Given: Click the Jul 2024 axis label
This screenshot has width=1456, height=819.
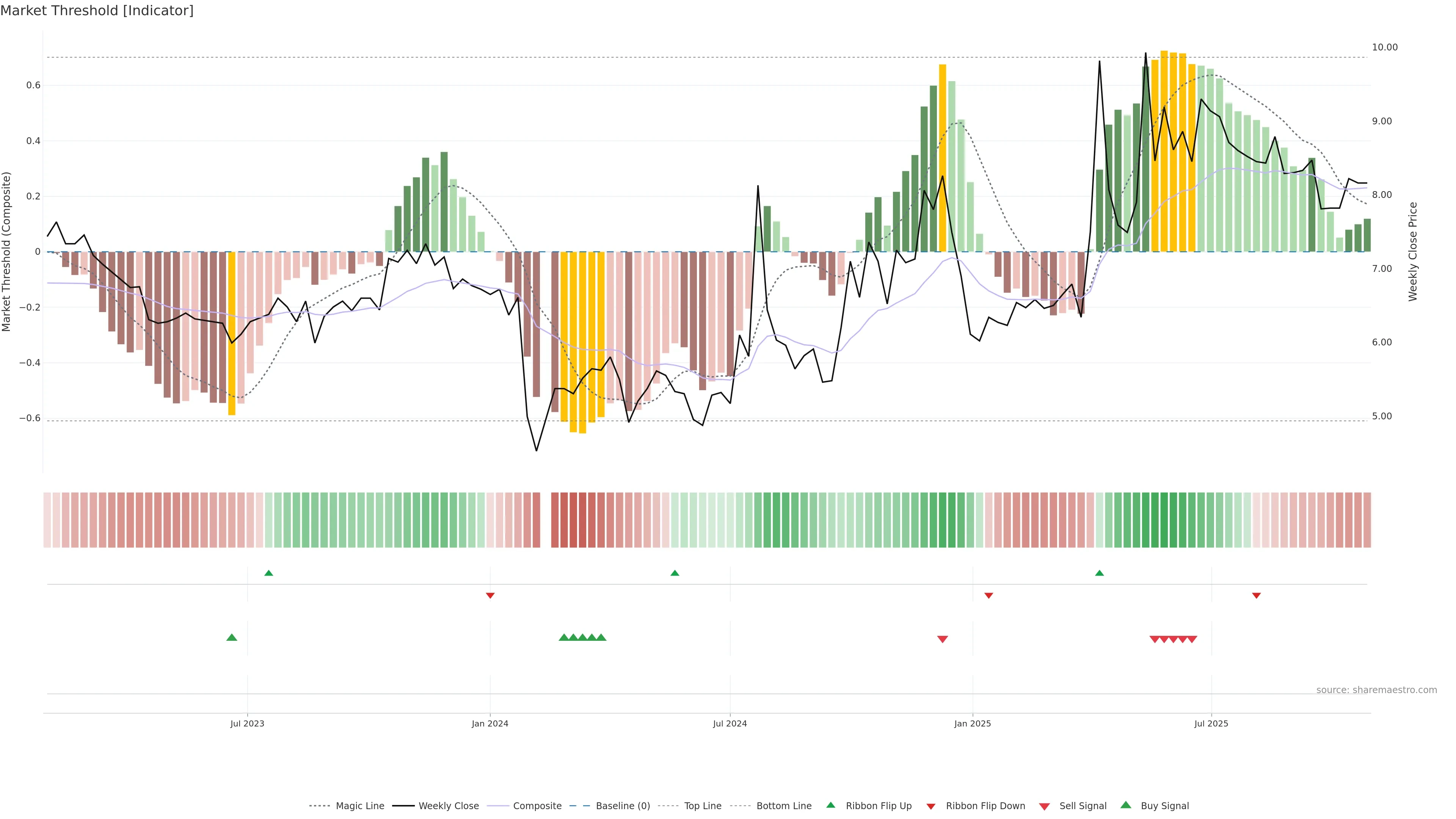Looking at the screenshot, I should coord(730,723).
